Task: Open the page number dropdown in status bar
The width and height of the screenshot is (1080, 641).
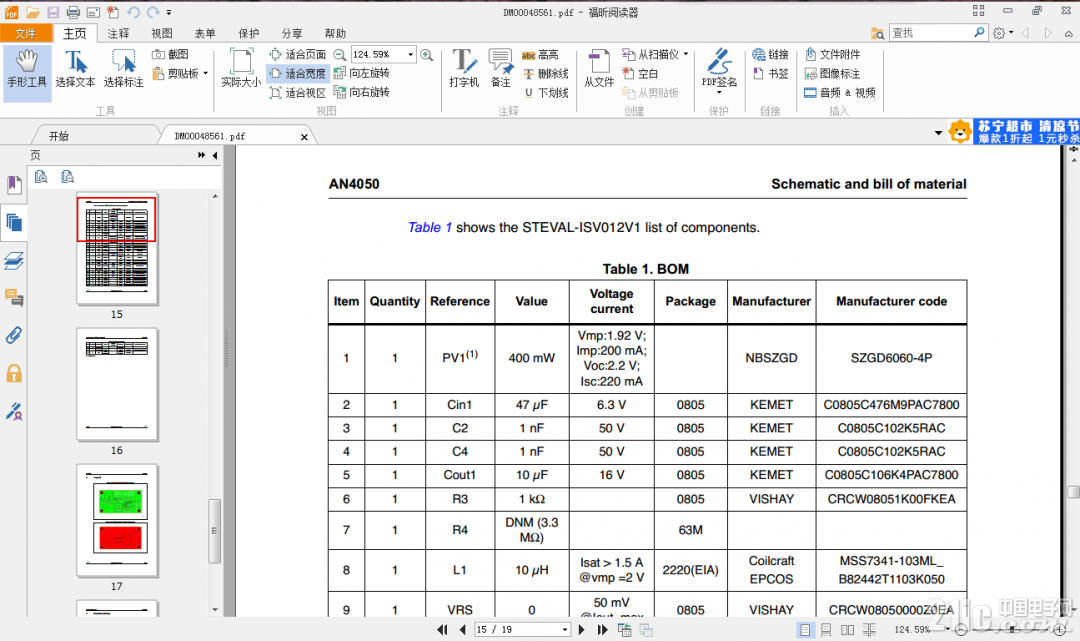Action: 565,629
